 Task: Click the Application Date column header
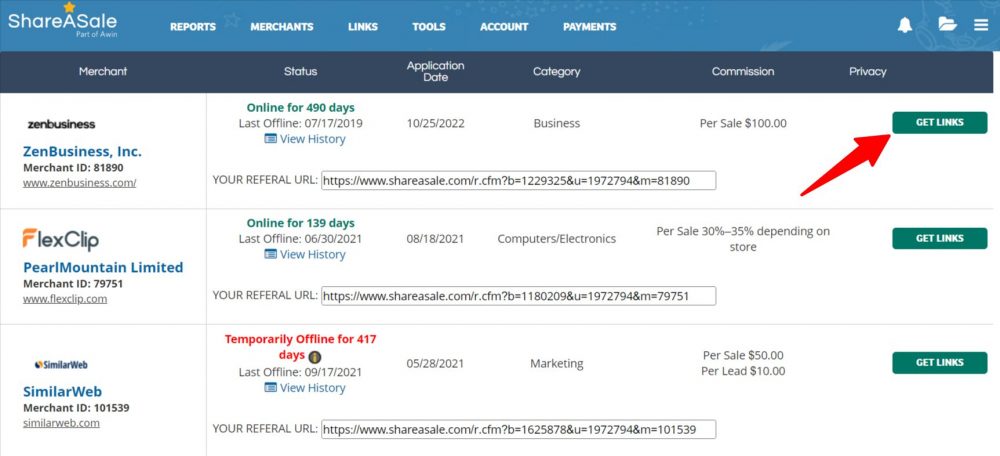[436, 71]
